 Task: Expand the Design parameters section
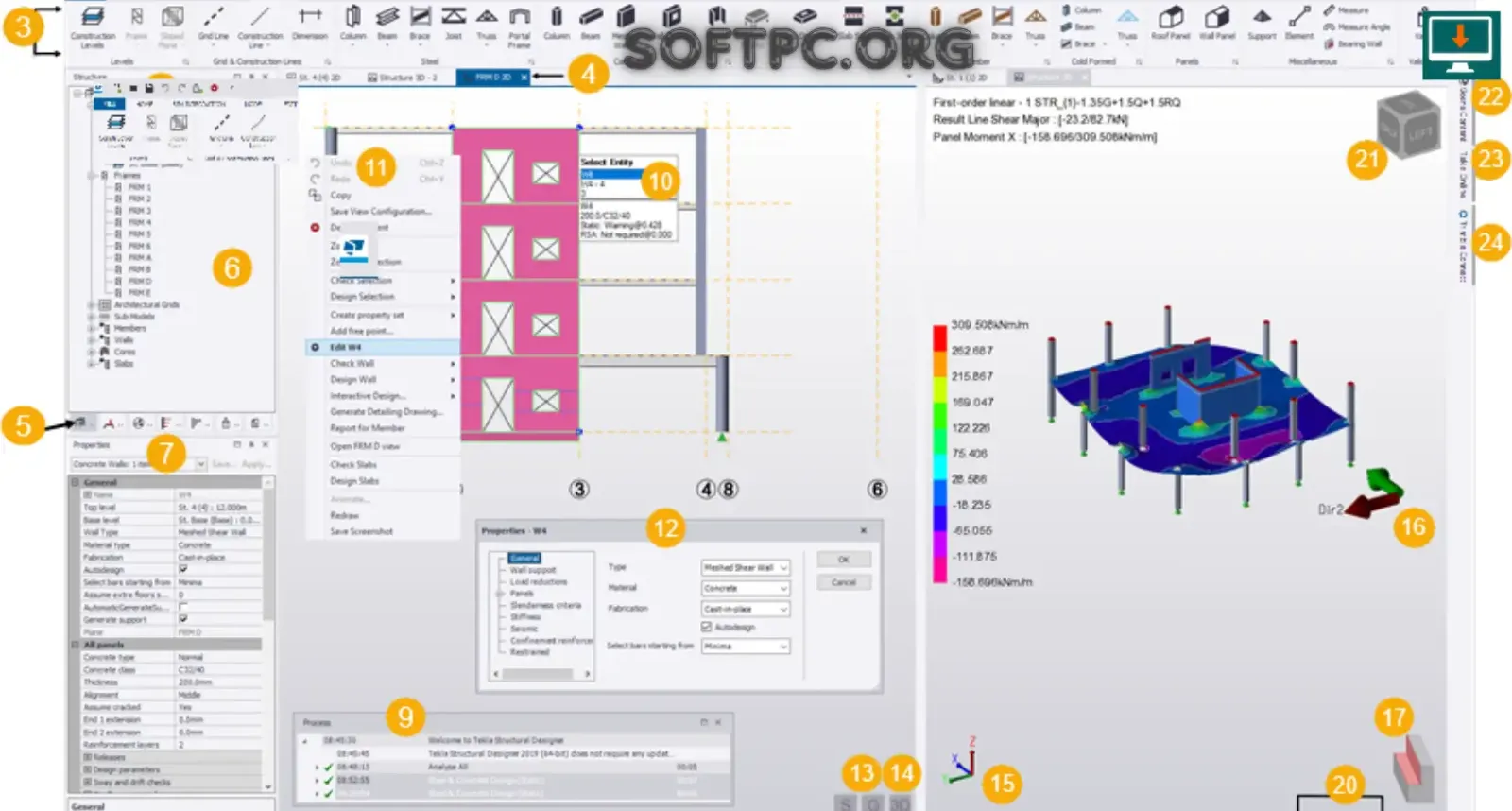(x=88, y=769)
